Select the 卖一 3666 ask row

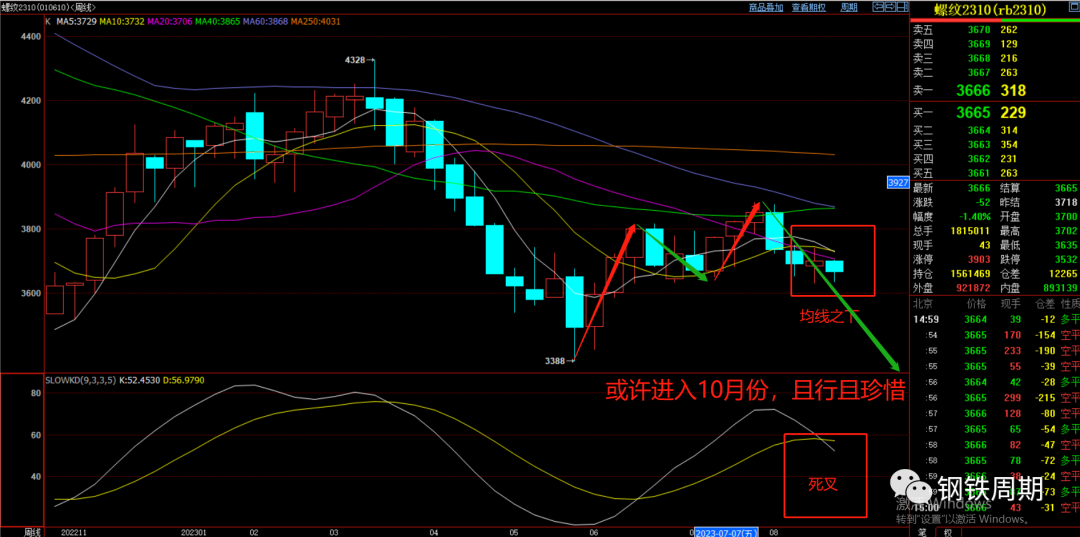995,90
